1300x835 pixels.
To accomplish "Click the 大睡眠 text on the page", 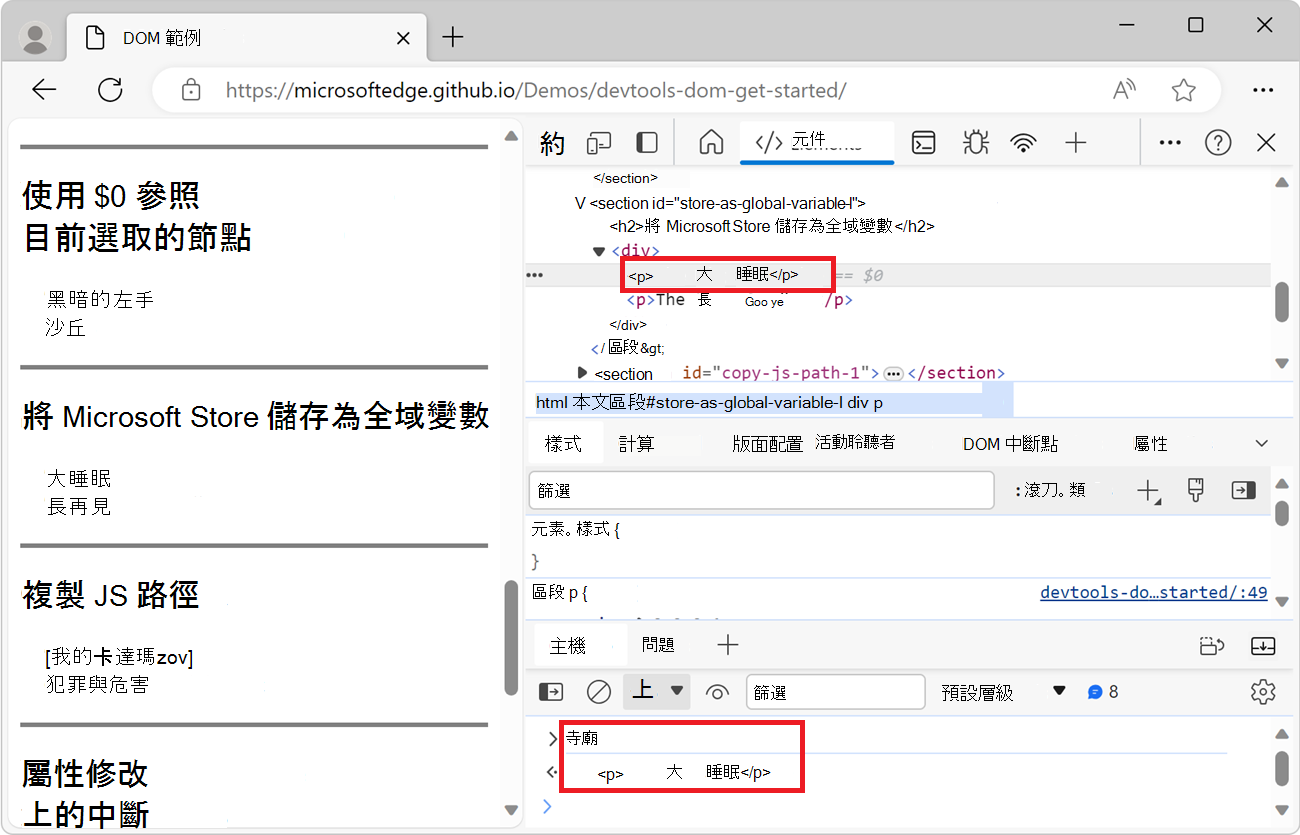I will (79, 479).
